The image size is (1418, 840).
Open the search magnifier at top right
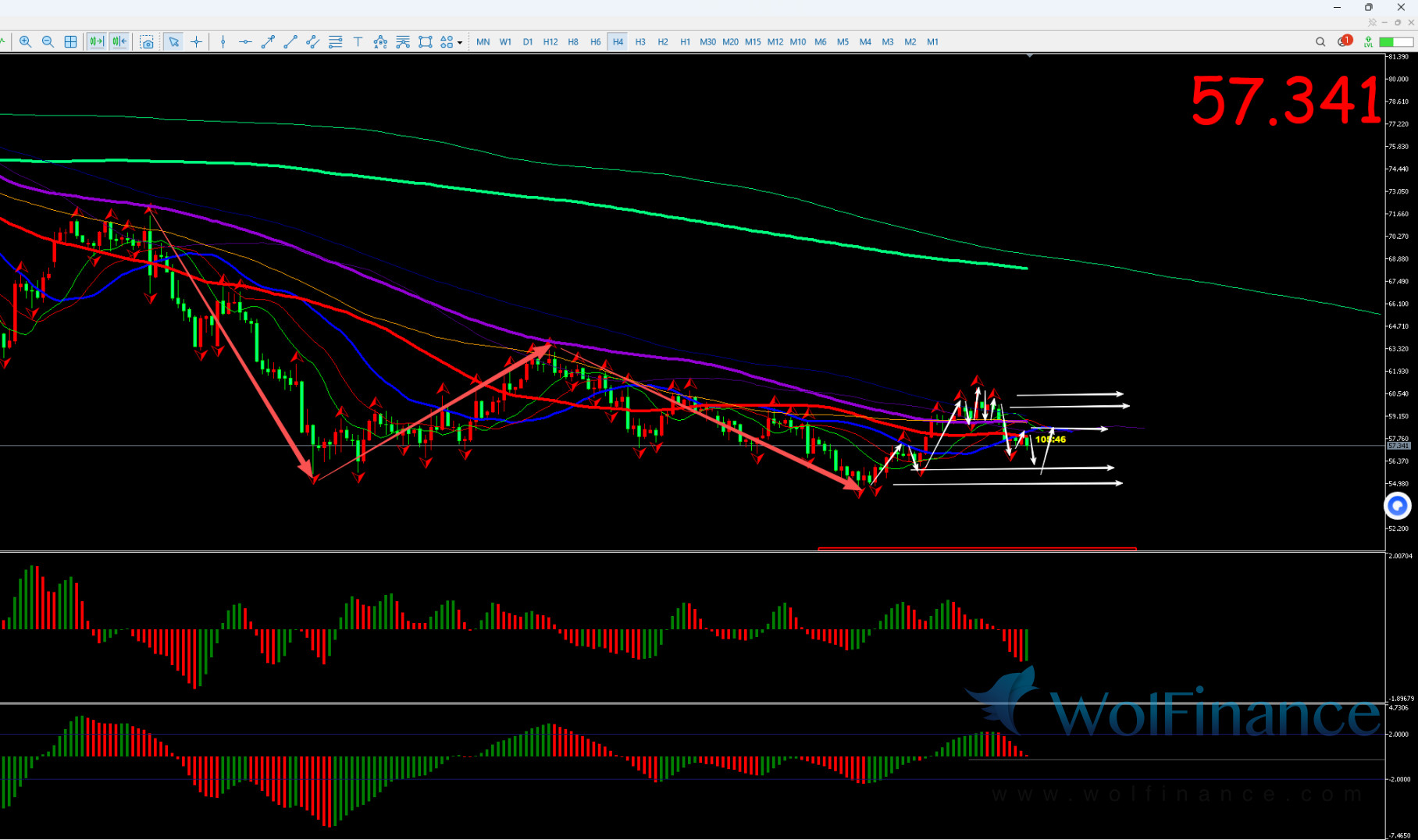pyautogui.click(x=1320, y=42)
